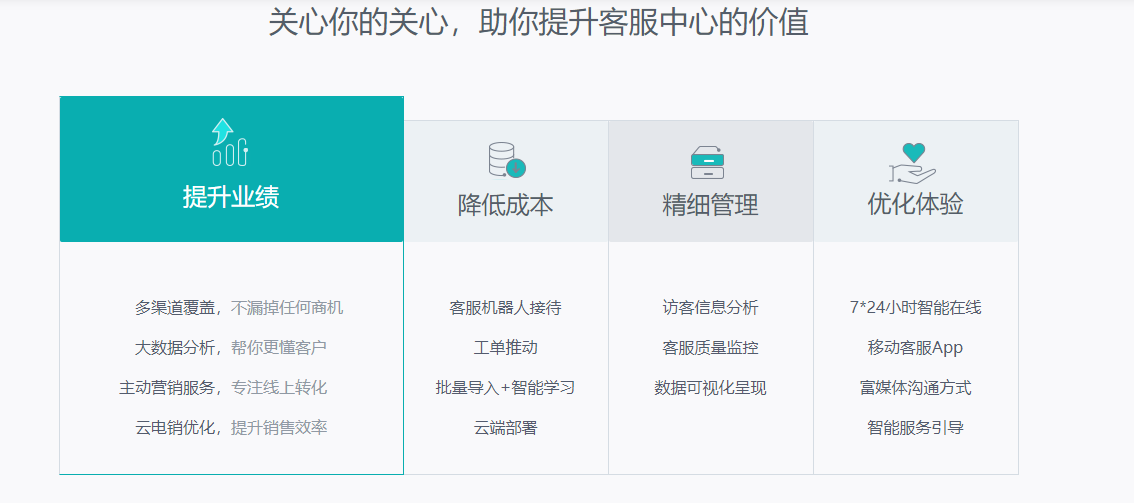Click the text 云电销优化
This screenshot has width=1134, height=503.
(175, 427)
